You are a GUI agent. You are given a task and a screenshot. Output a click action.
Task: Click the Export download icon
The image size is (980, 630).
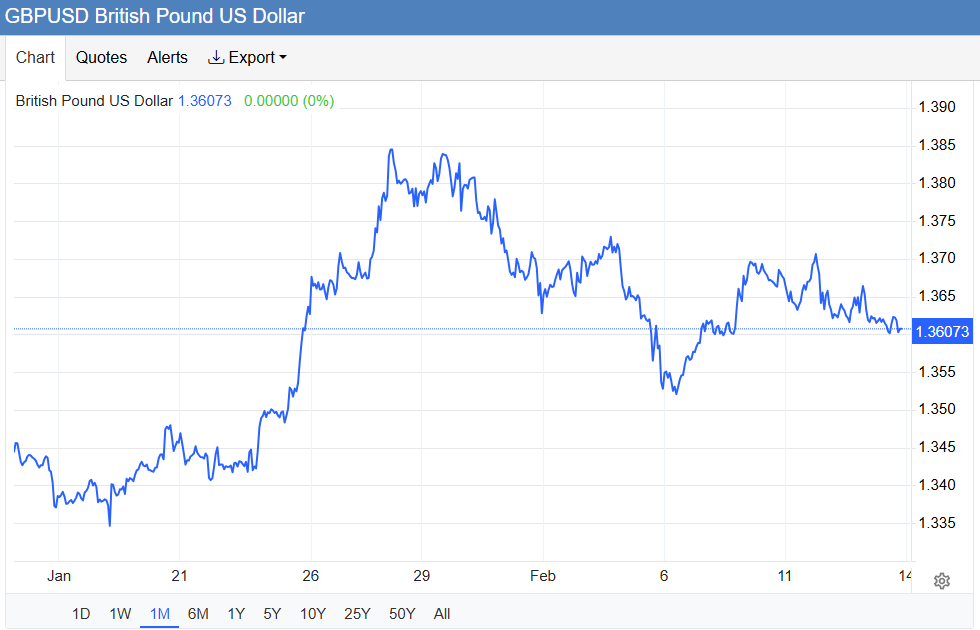tap(216, 58)
